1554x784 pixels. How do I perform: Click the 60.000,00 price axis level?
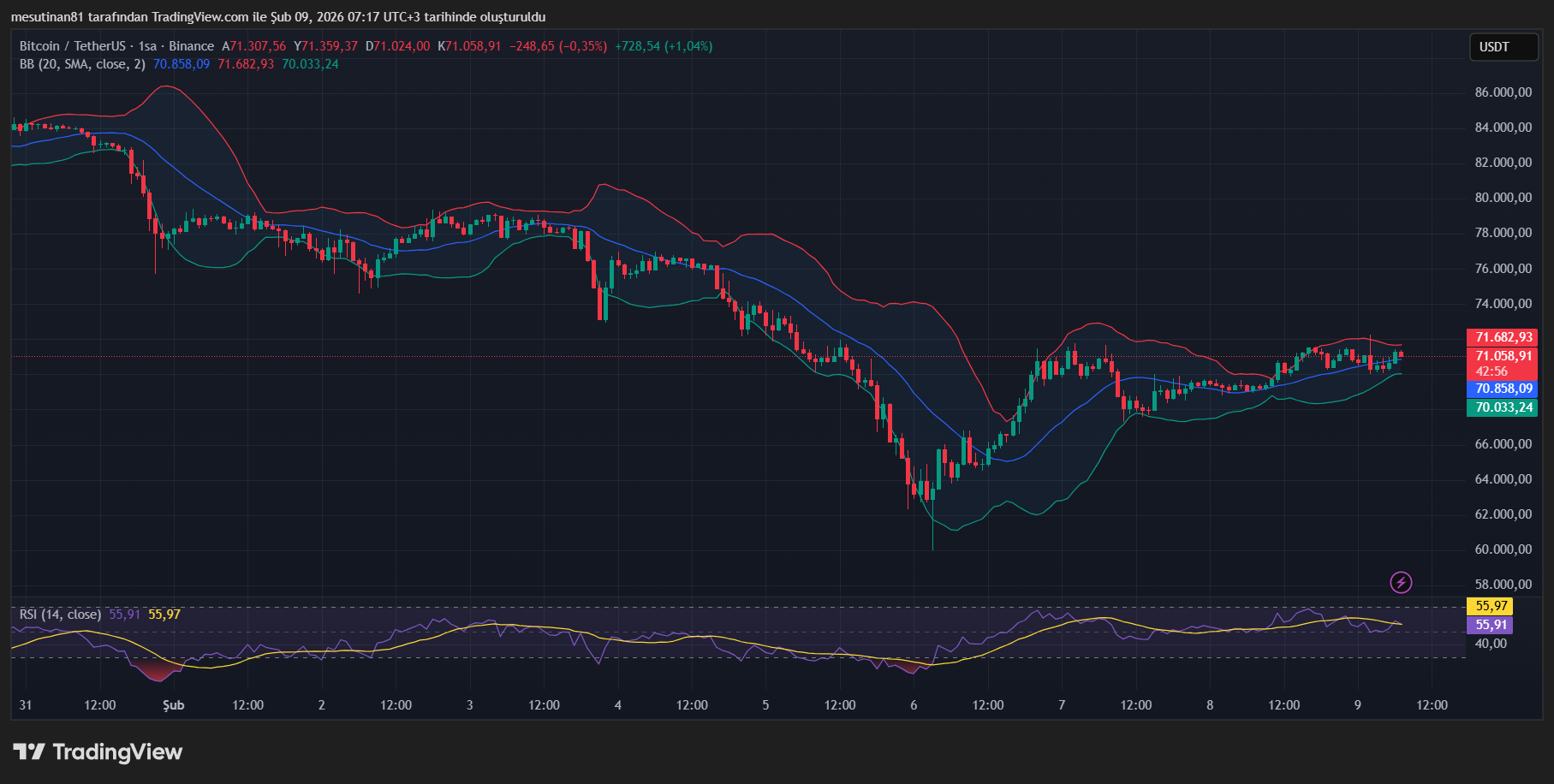point(1503,549)
